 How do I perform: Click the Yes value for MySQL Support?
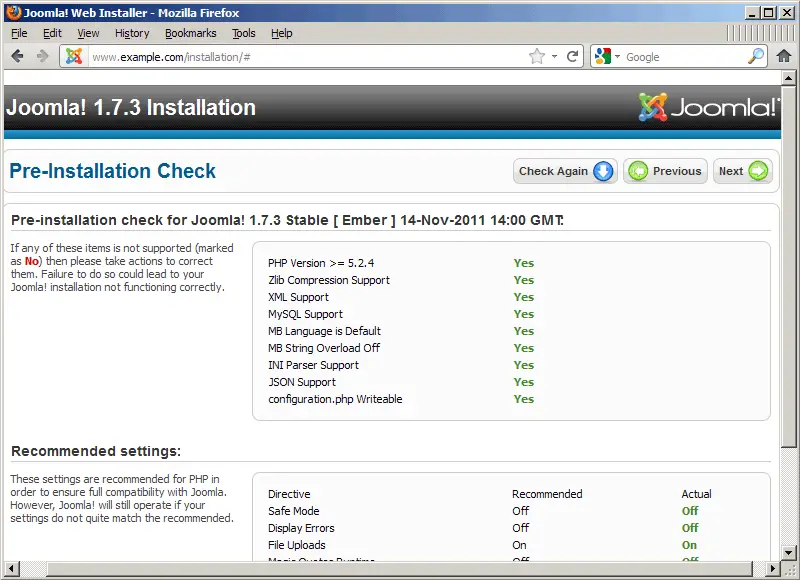[x=523, y=314]
